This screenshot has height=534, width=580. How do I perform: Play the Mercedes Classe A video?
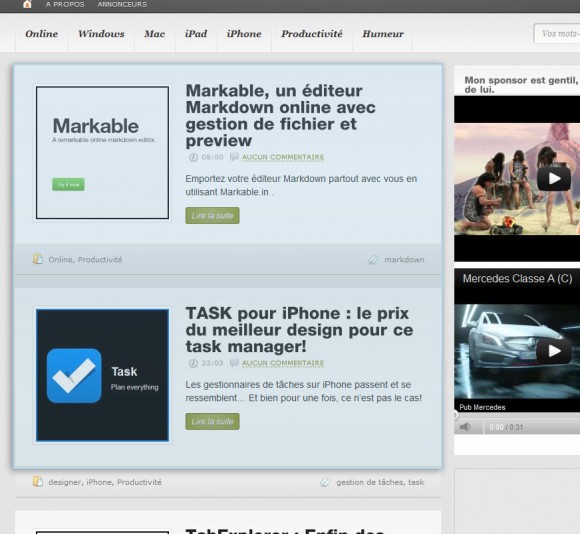[x=554, y=351]
